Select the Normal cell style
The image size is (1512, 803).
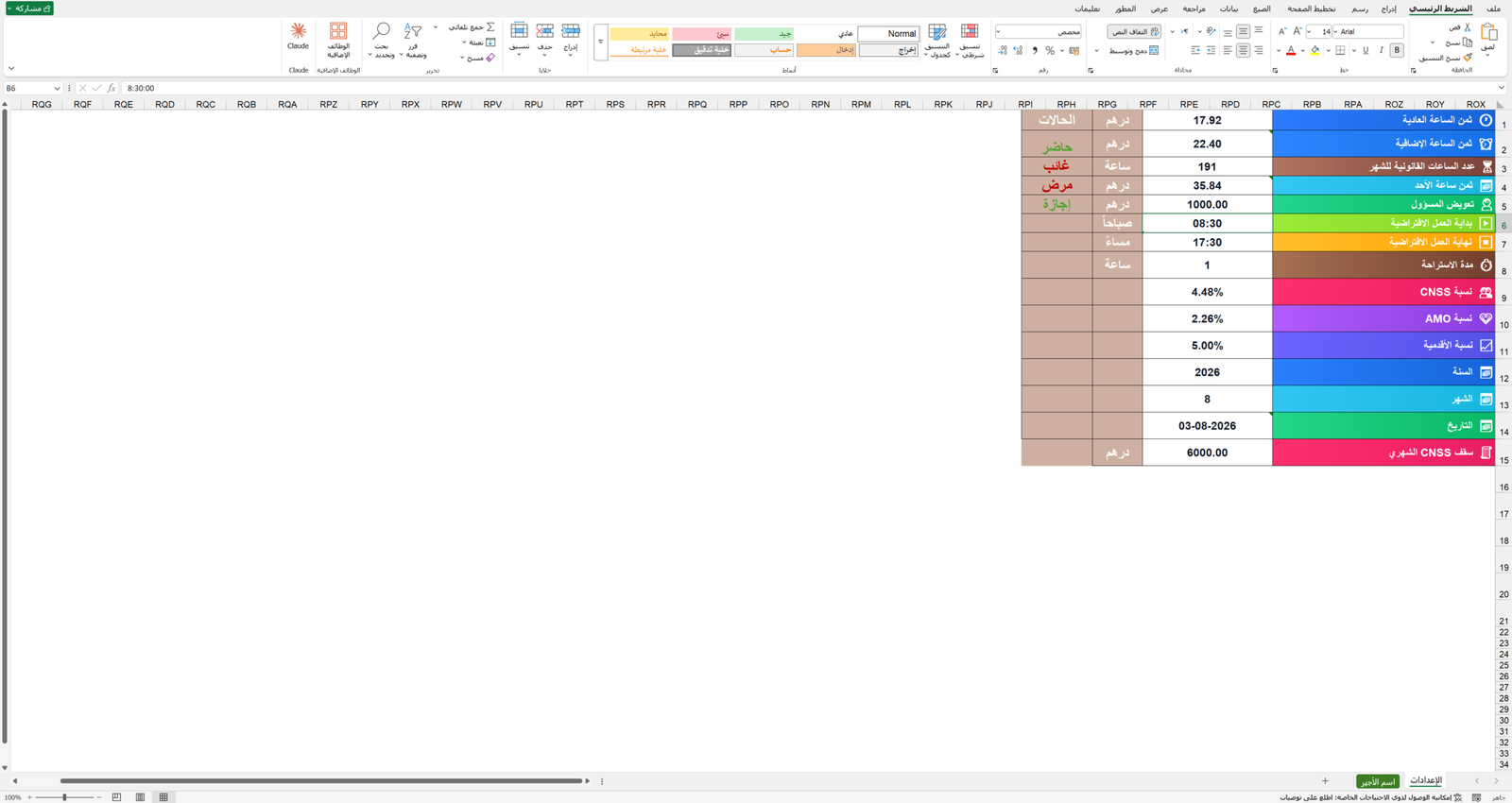coord(888,33)
